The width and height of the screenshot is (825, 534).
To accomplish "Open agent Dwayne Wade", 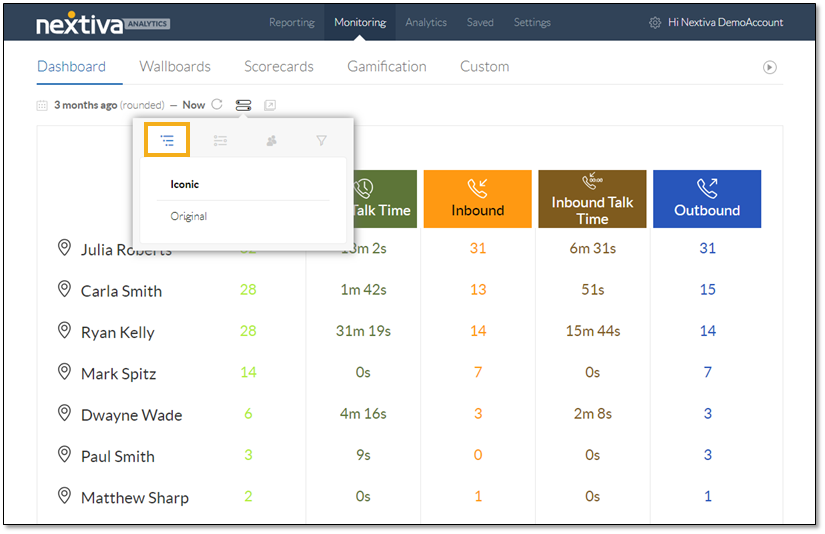I will coord(132,415).
